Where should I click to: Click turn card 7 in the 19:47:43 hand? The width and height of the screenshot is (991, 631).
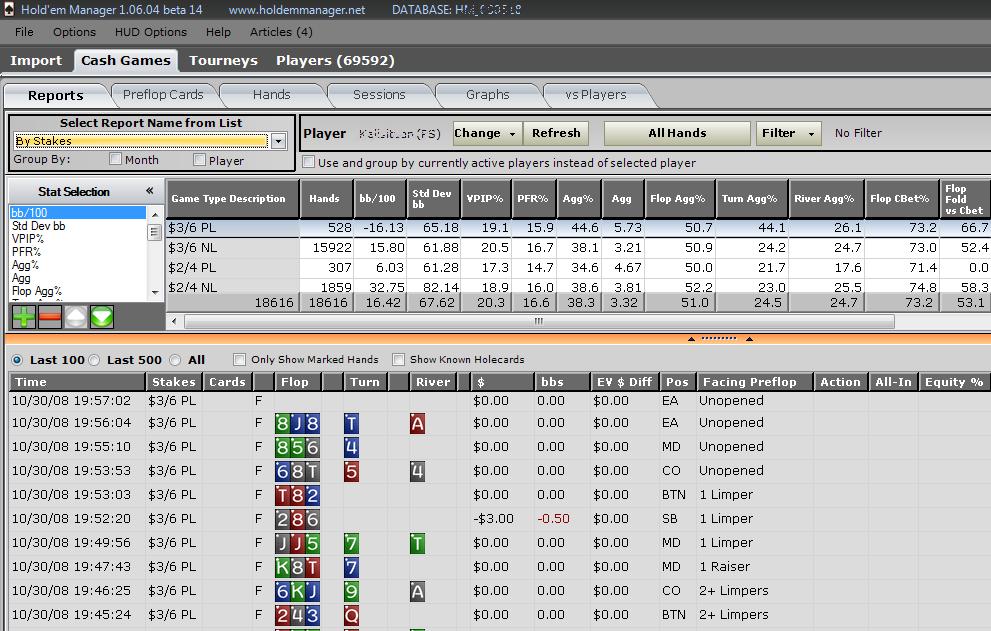tap(351, 568)
